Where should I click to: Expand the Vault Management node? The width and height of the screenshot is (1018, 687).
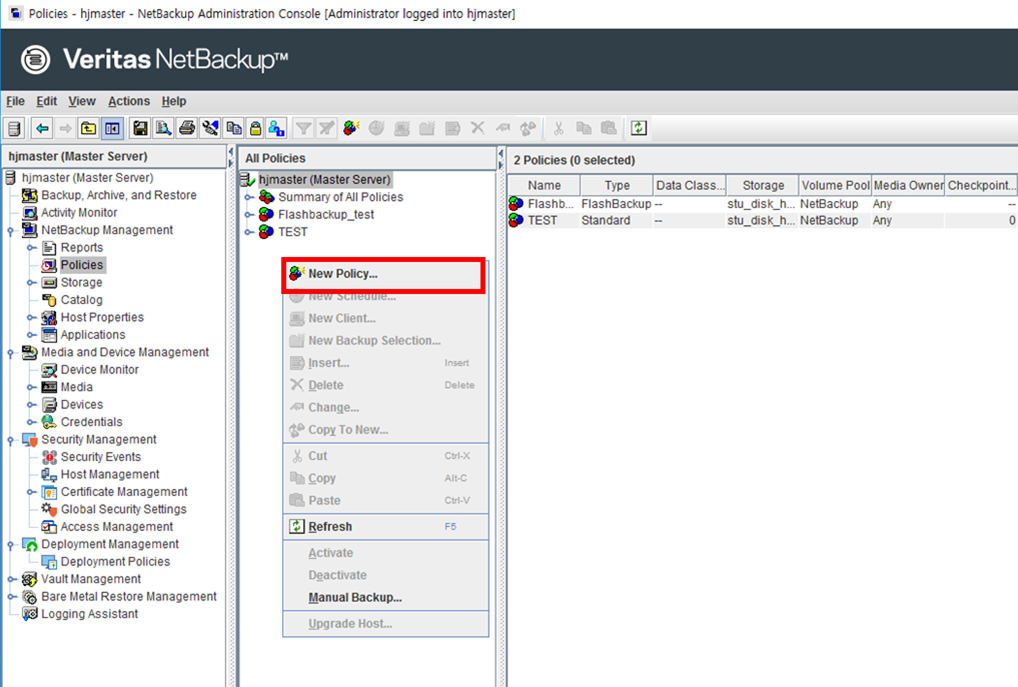click(x=10, y=579)
